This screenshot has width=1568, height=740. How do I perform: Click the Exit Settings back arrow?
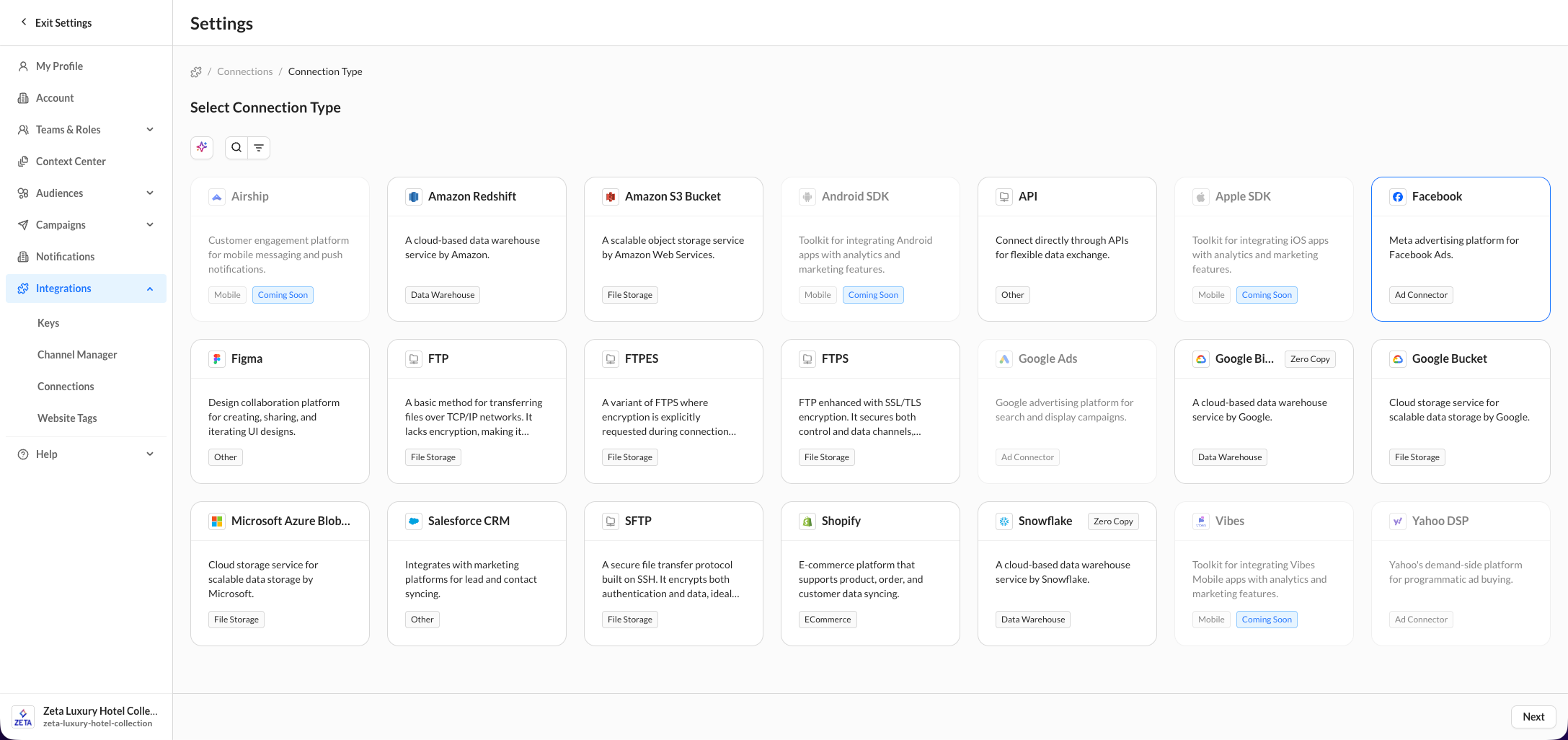click(24, 22)
